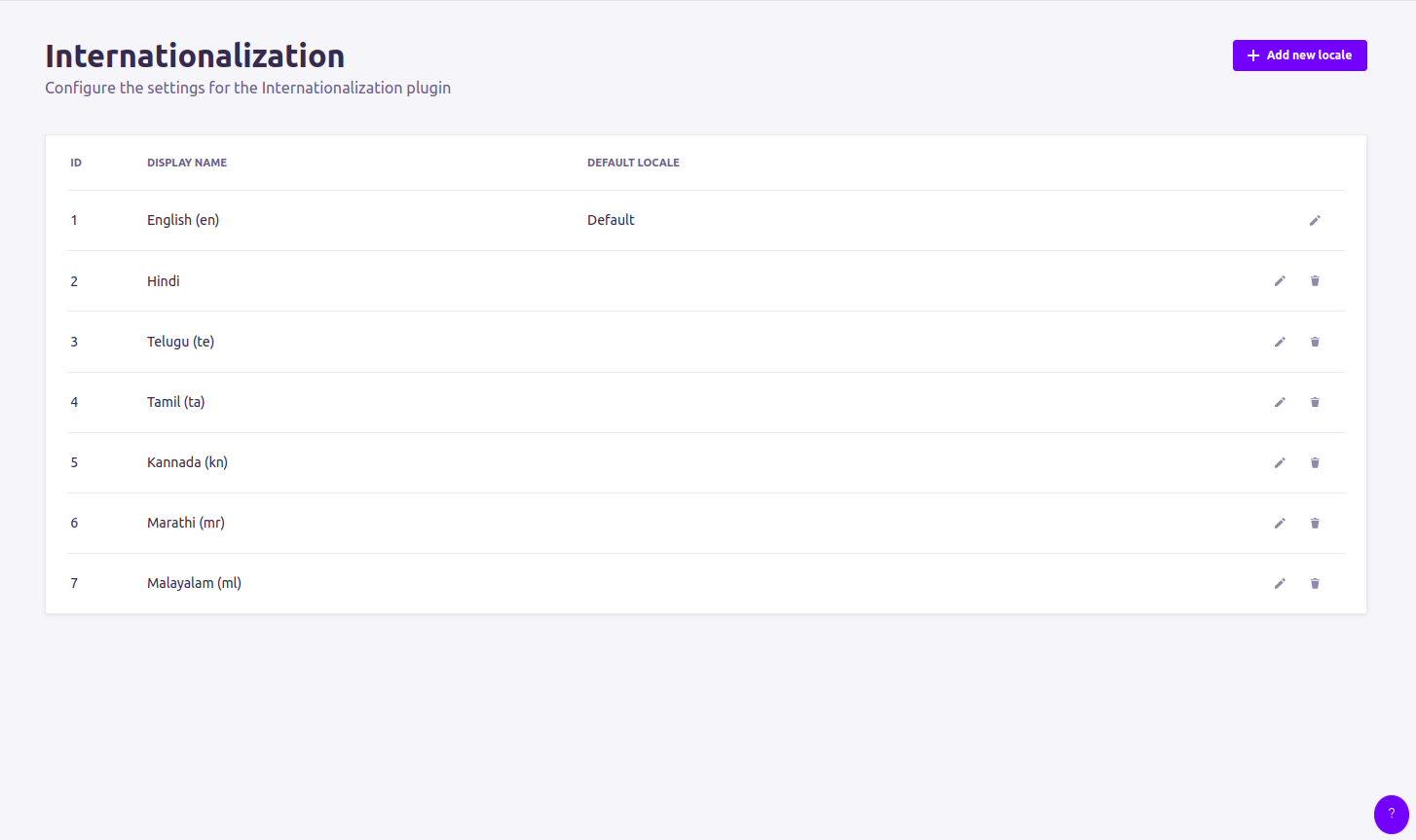Select the Kannada (kn) display name

187,462
